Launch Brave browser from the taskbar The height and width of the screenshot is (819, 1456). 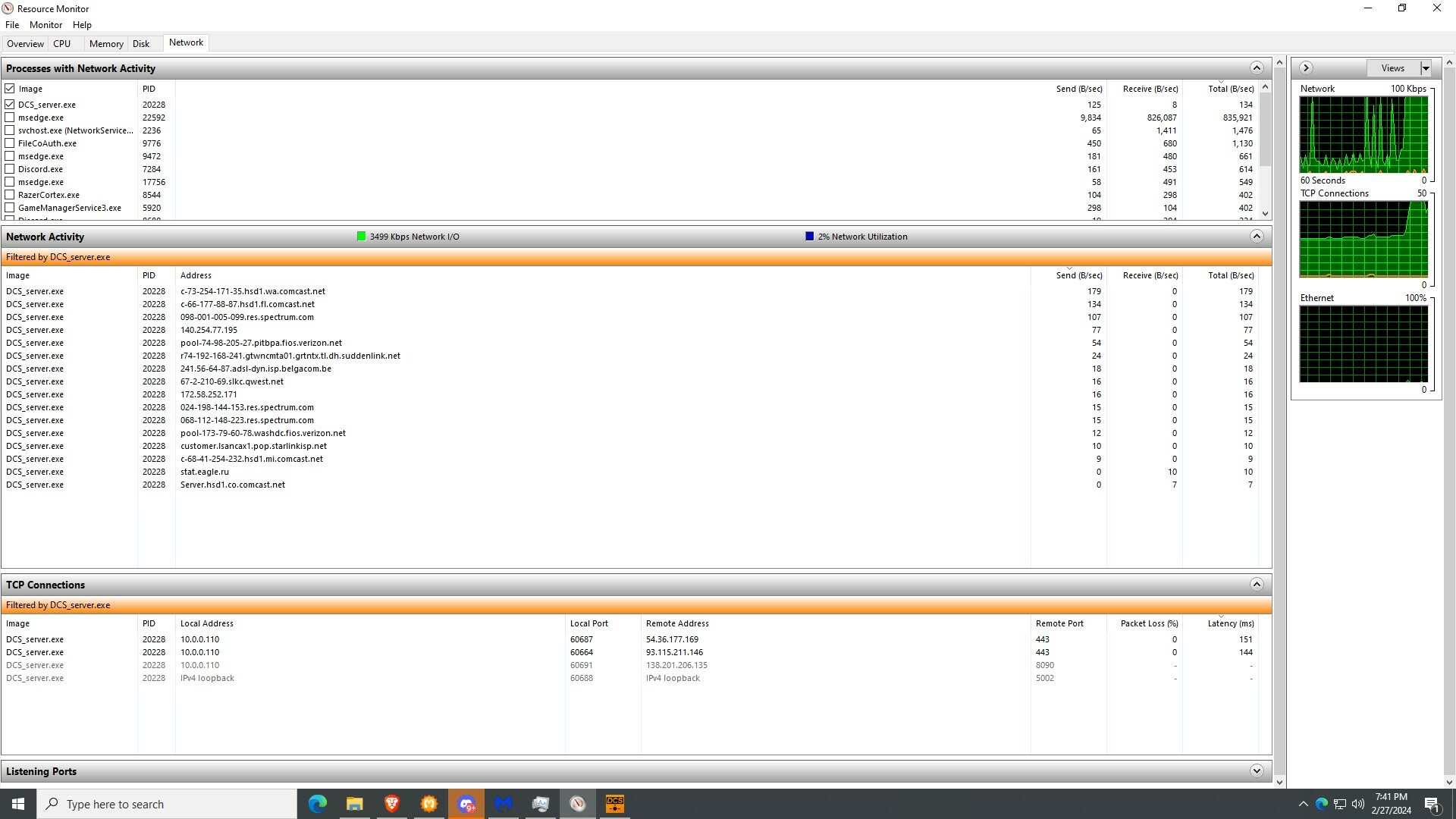click(x=392, y=804)
